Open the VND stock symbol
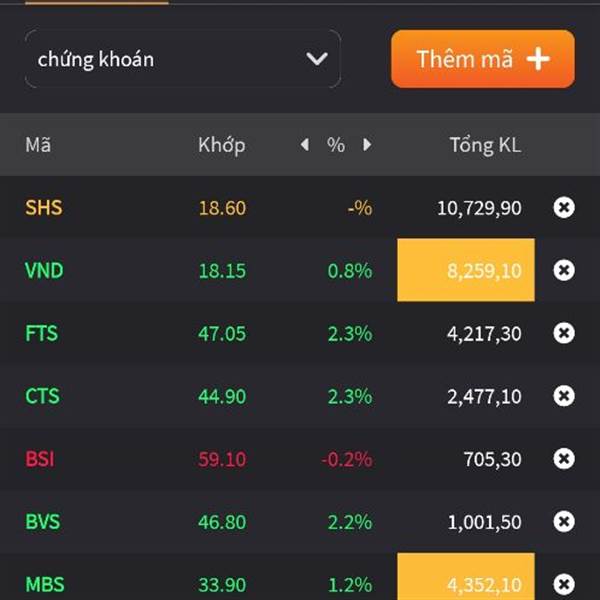Viewport: 600px width, 600px height. (x=44, y=270)
